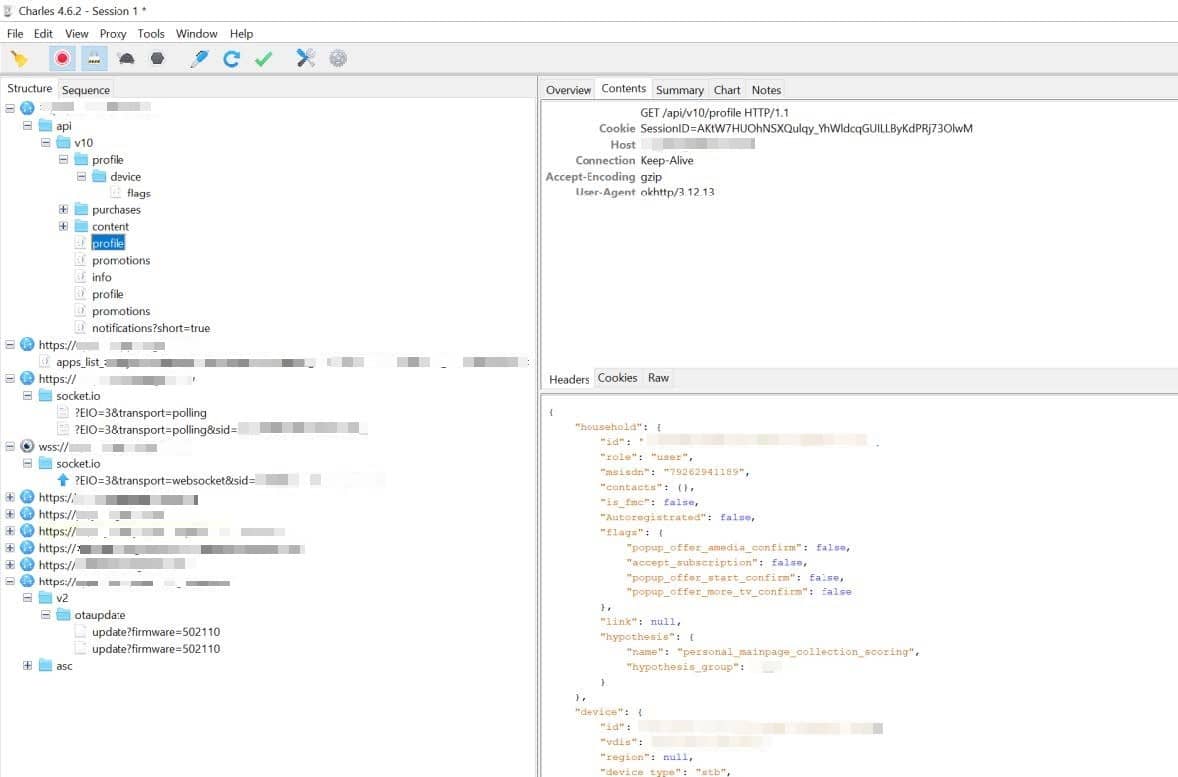Select the flags request under device

click(138, 193)
